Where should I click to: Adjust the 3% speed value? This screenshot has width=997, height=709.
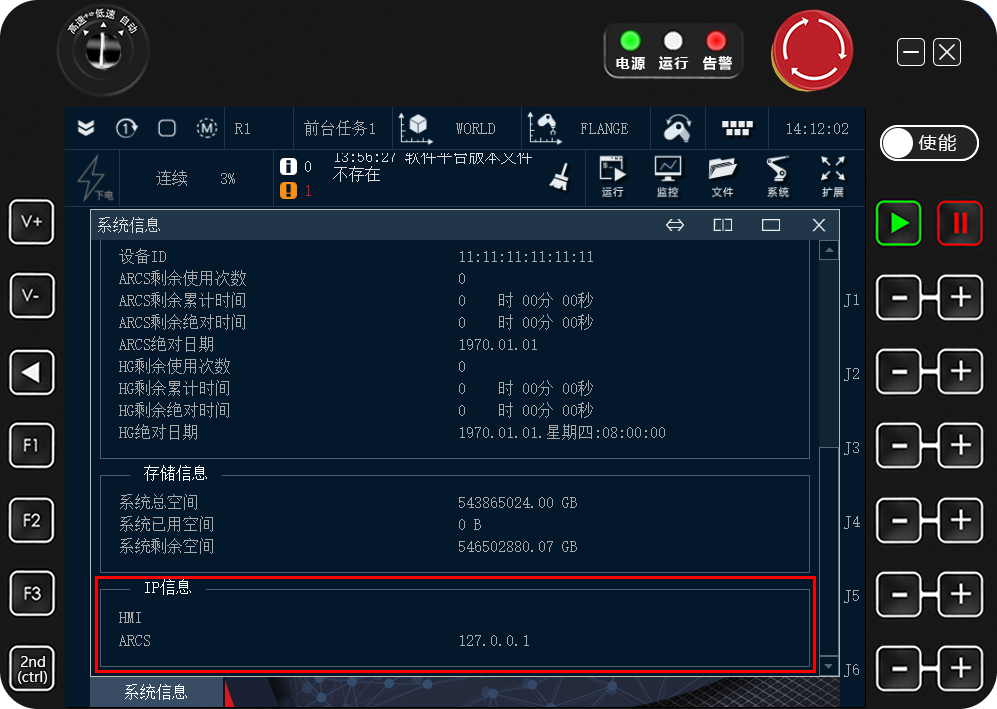click(228, 179)
